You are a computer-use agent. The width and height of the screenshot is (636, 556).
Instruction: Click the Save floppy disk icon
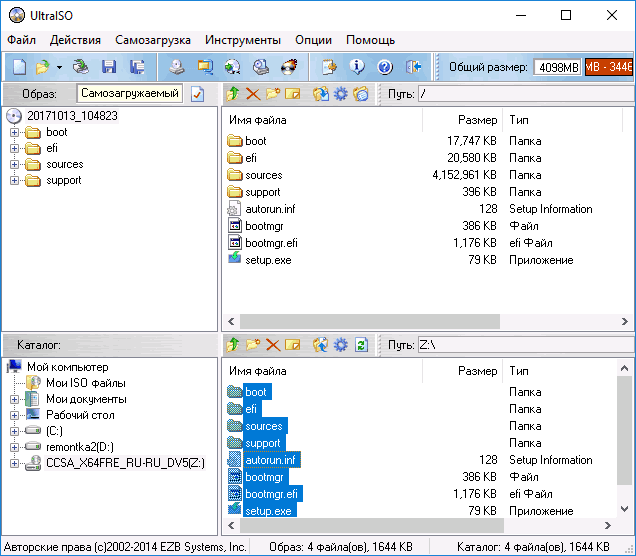pos(109,67)
